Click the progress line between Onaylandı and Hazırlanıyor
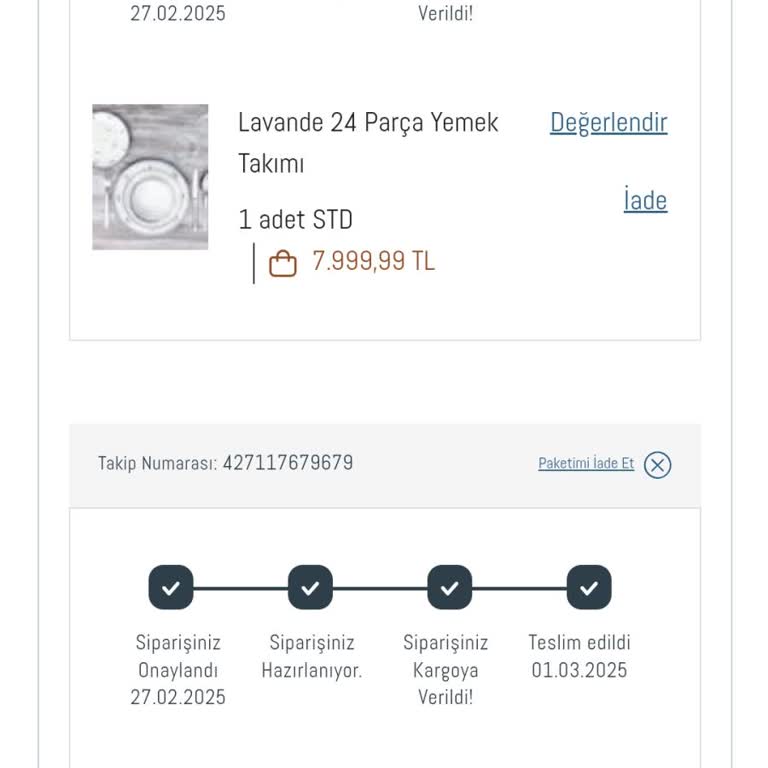This screenshot has height=768, width=768. point(240,588)
